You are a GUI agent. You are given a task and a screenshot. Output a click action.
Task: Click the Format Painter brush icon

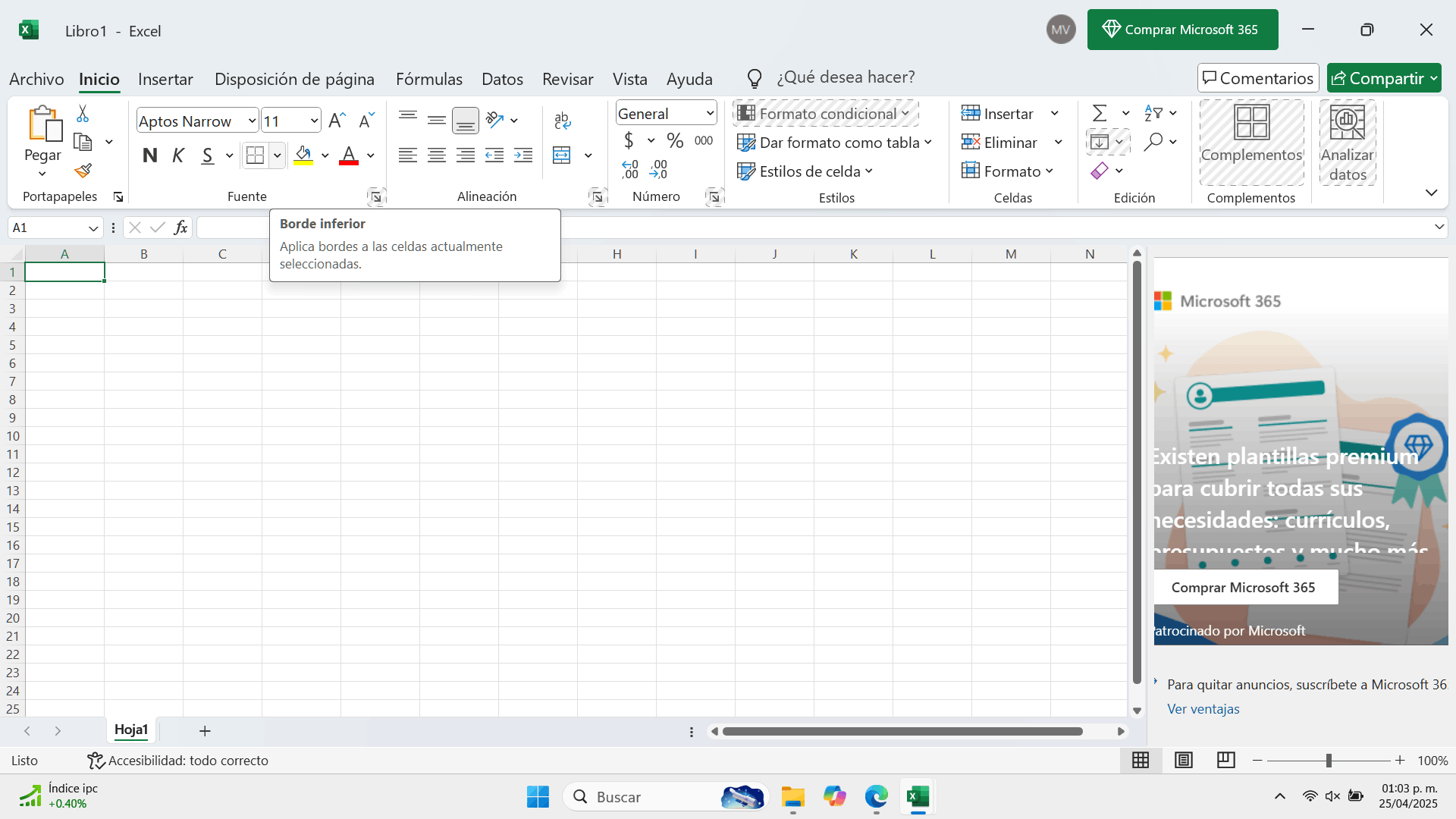83,171
